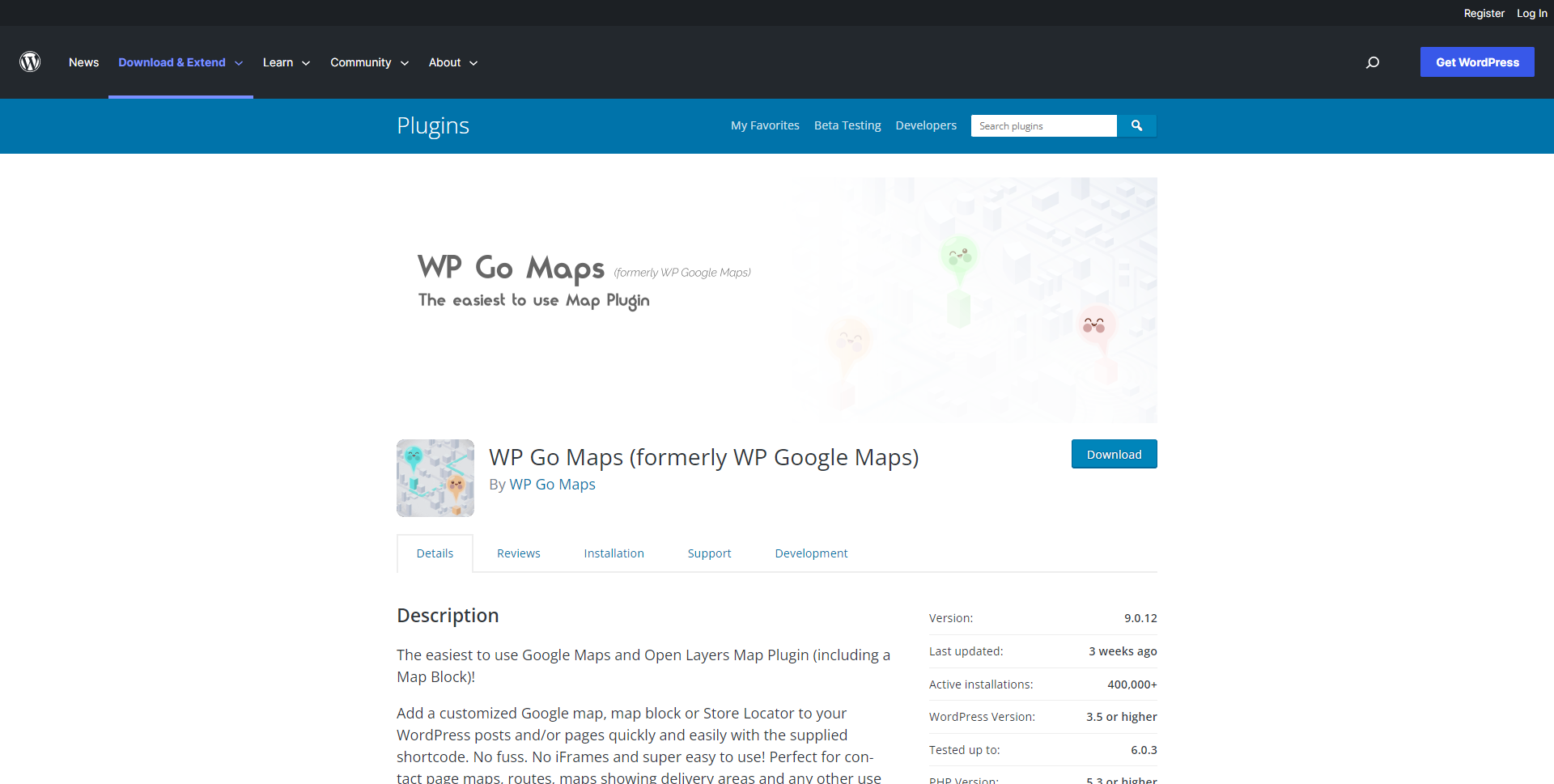Click the Search plugins input field
Image resolution: width=1554 pixels, height=784 pixels.
click(x=1043, y=125)
